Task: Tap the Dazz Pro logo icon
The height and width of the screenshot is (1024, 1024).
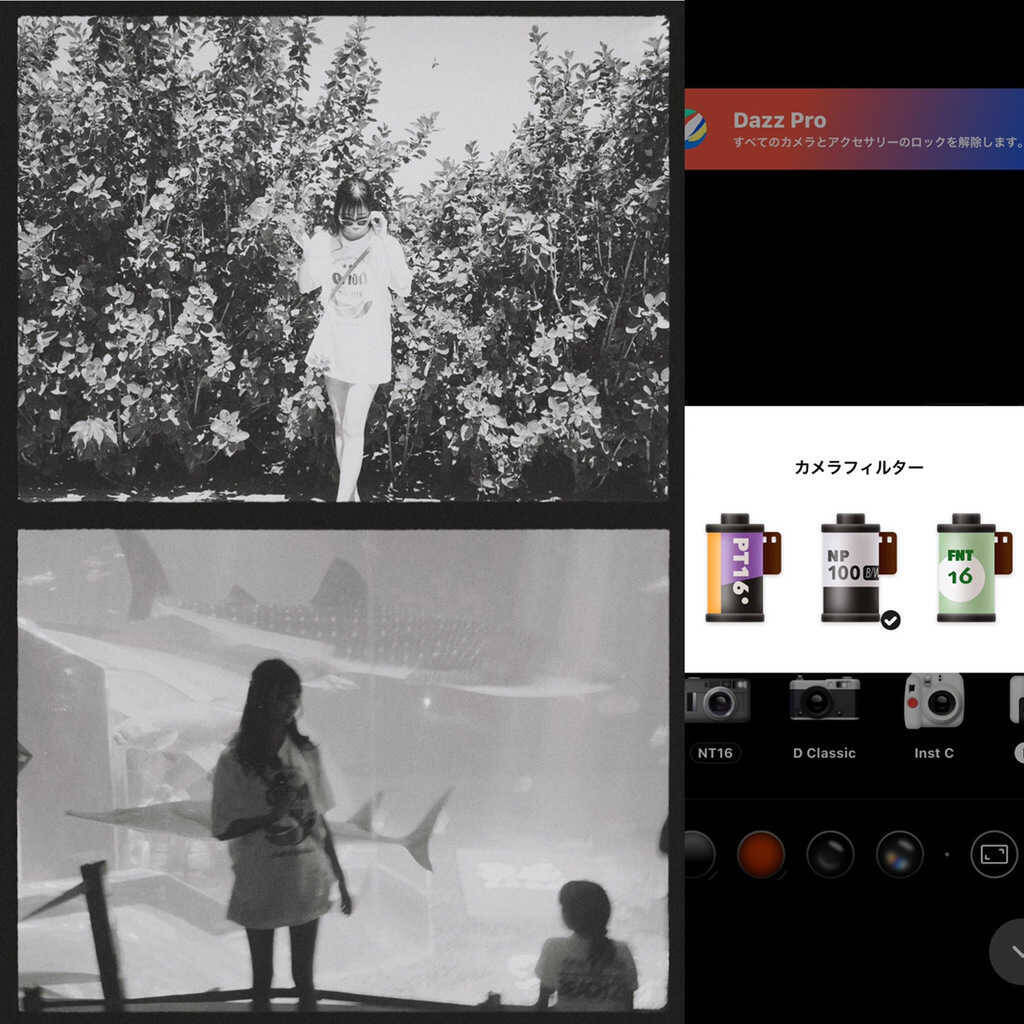Action: point(696,128)
